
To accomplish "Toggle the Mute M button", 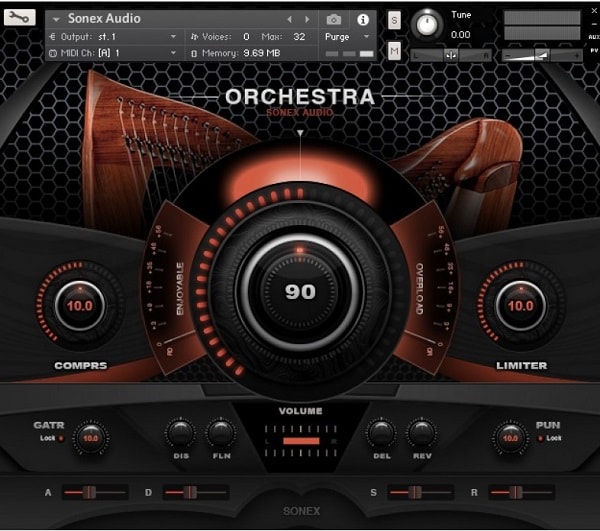I will (394, 51).
